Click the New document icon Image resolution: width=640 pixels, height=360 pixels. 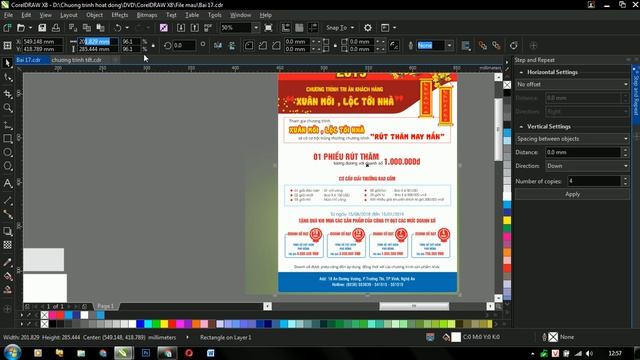7,28
